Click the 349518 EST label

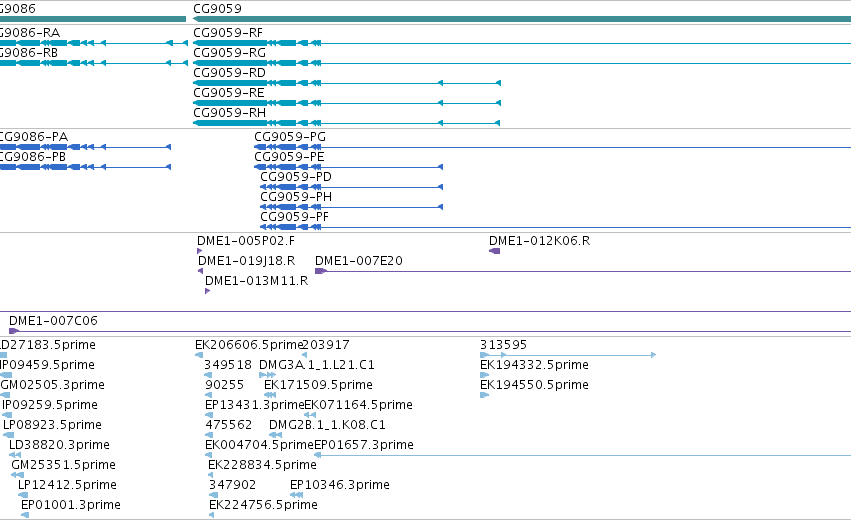228,365
